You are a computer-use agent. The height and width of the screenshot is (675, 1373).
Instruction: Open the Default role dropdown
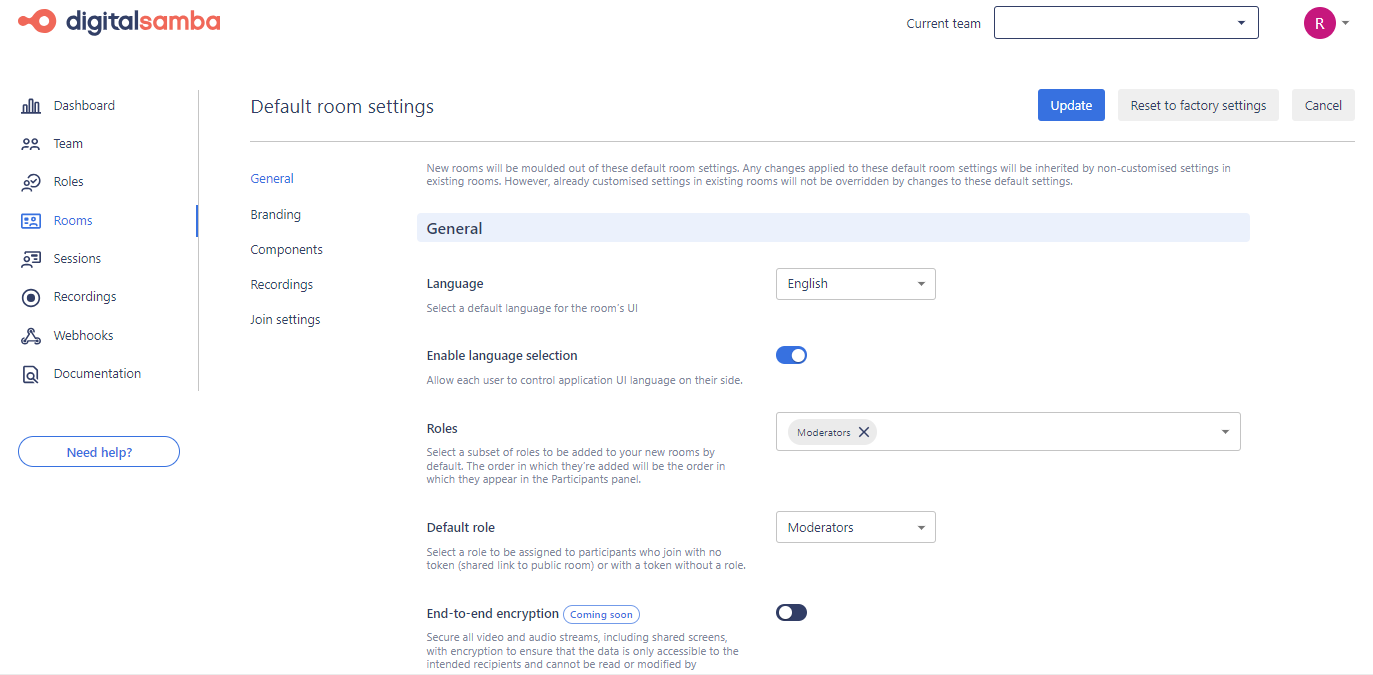point(855,528)
